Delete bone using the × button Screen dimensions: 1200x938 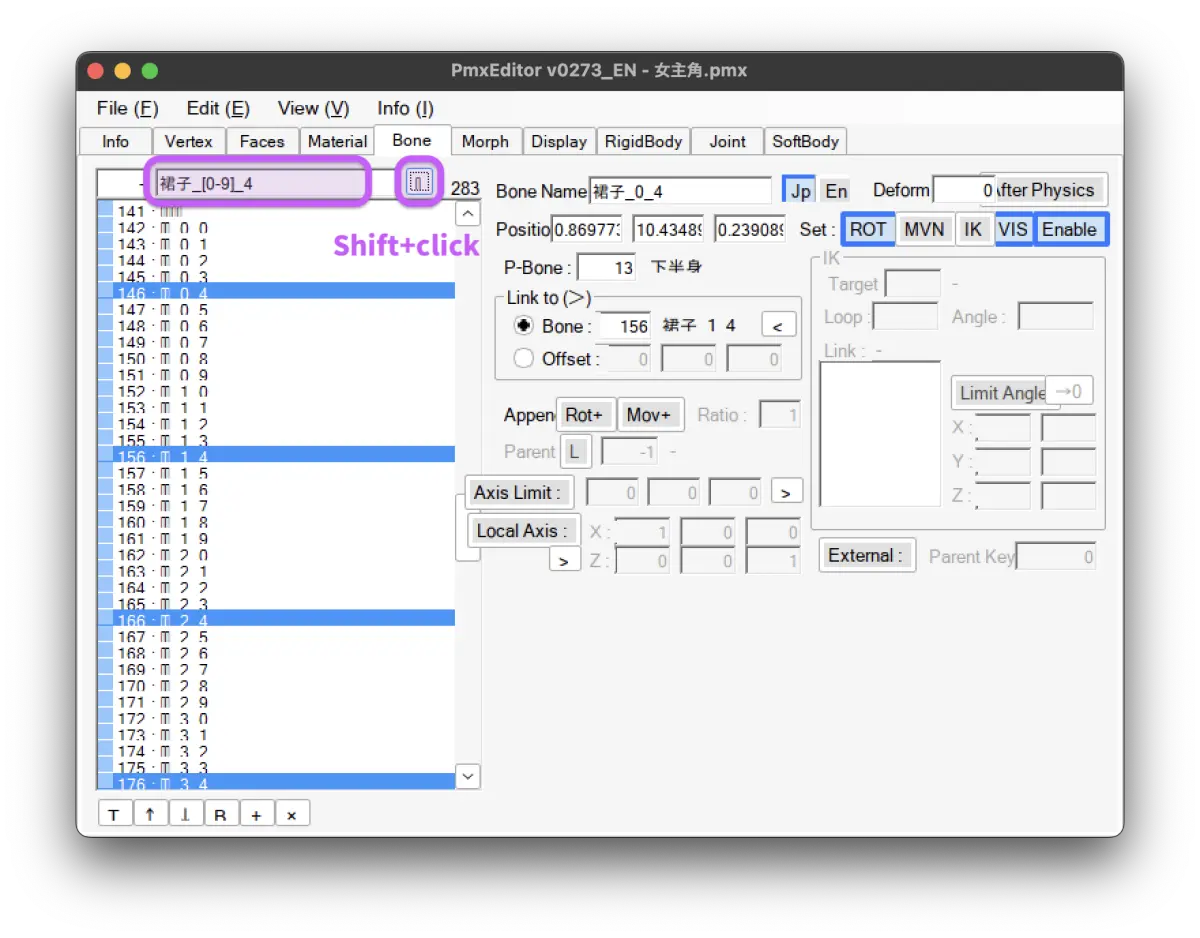pyautogui.click(x=292, y=815)
